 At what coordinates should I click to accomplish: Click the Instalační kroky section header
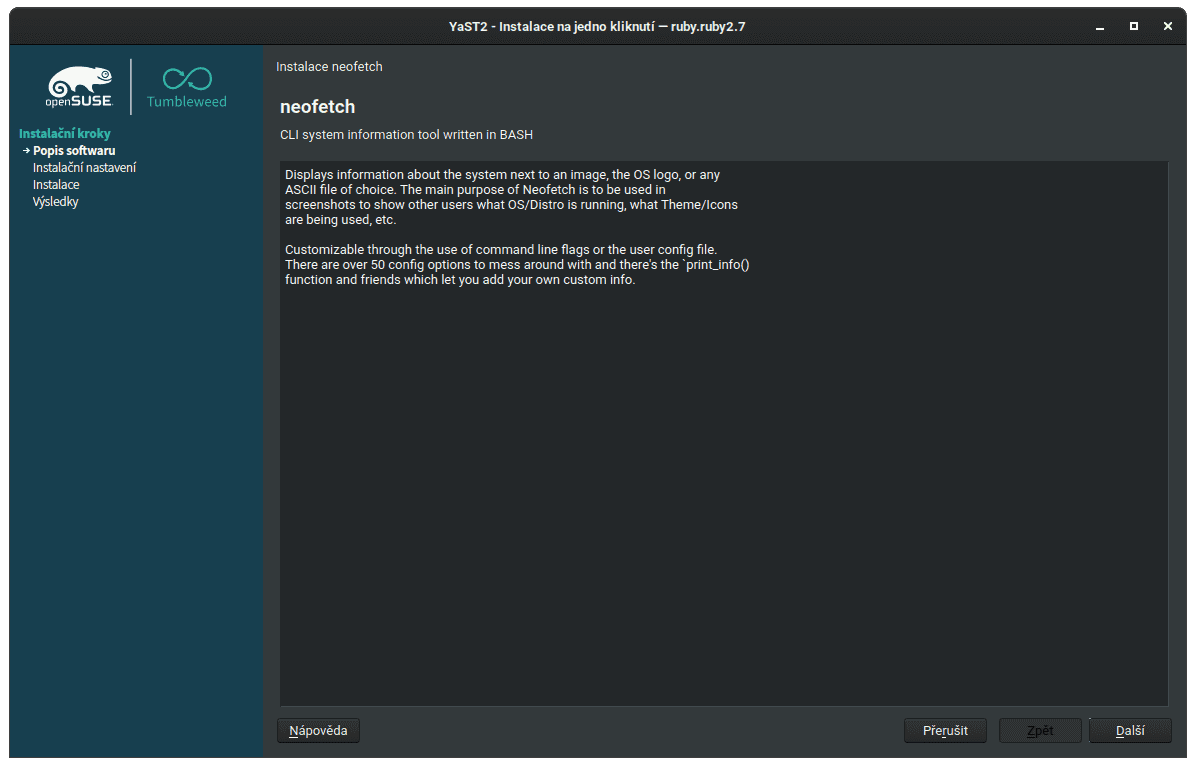[x=64, y=132]
